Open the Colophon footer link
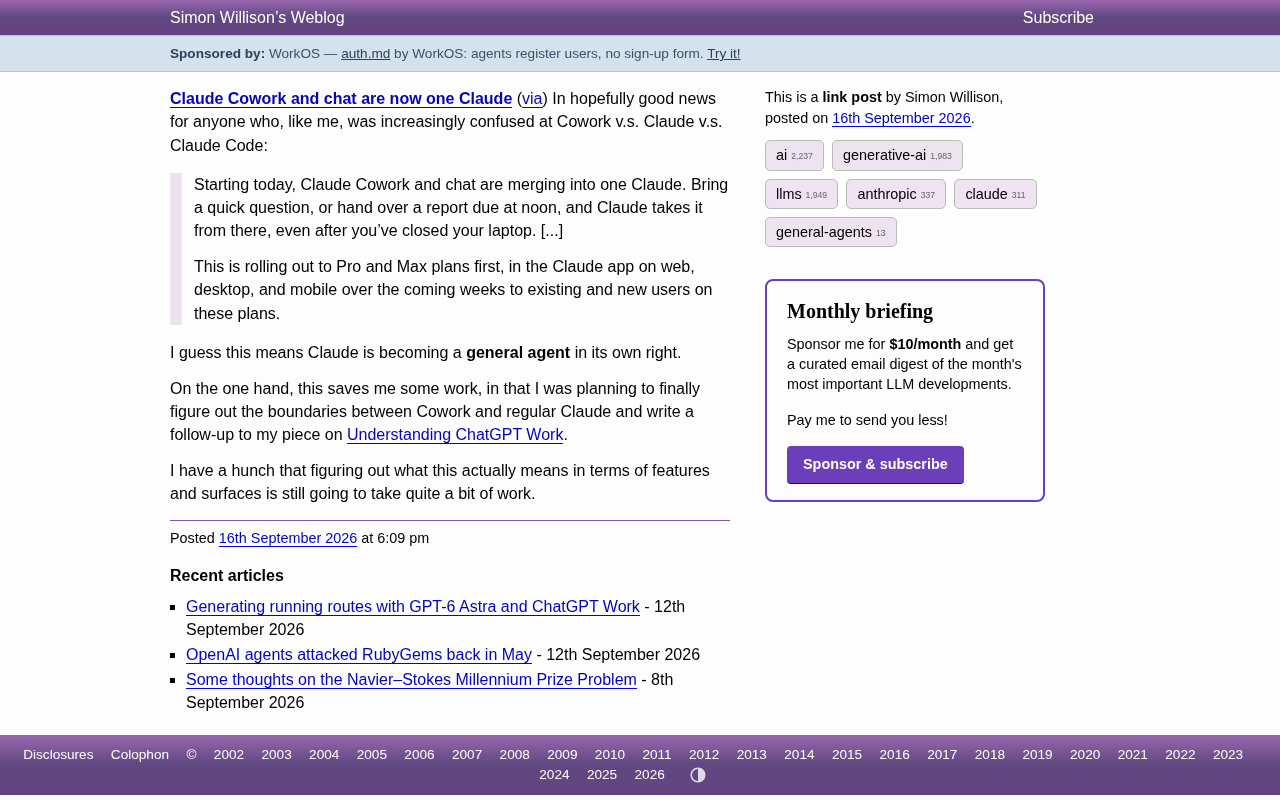1280x800 pixels. [x=140, y=755]
